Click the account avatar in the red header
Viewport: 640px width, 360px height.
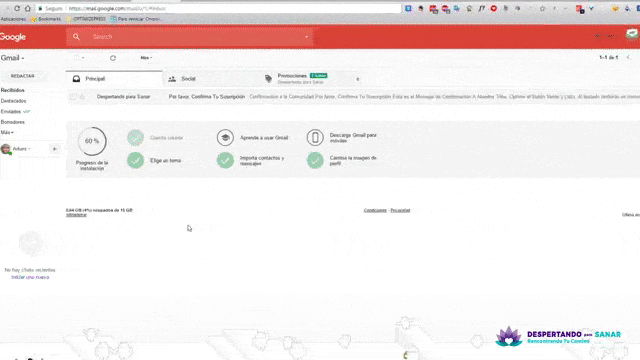point(632,35)
